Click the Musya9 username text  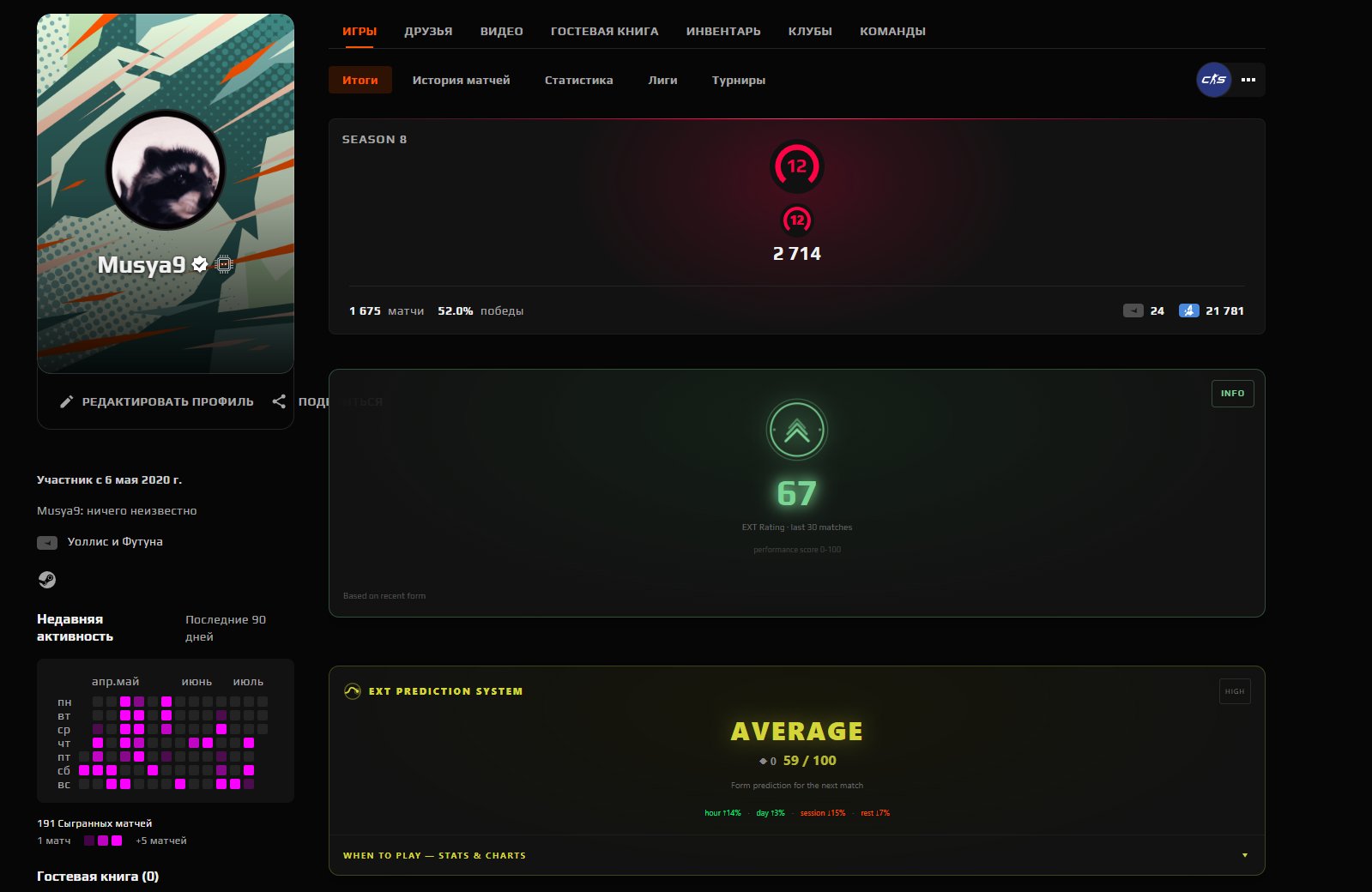click(x=142, y=264)
